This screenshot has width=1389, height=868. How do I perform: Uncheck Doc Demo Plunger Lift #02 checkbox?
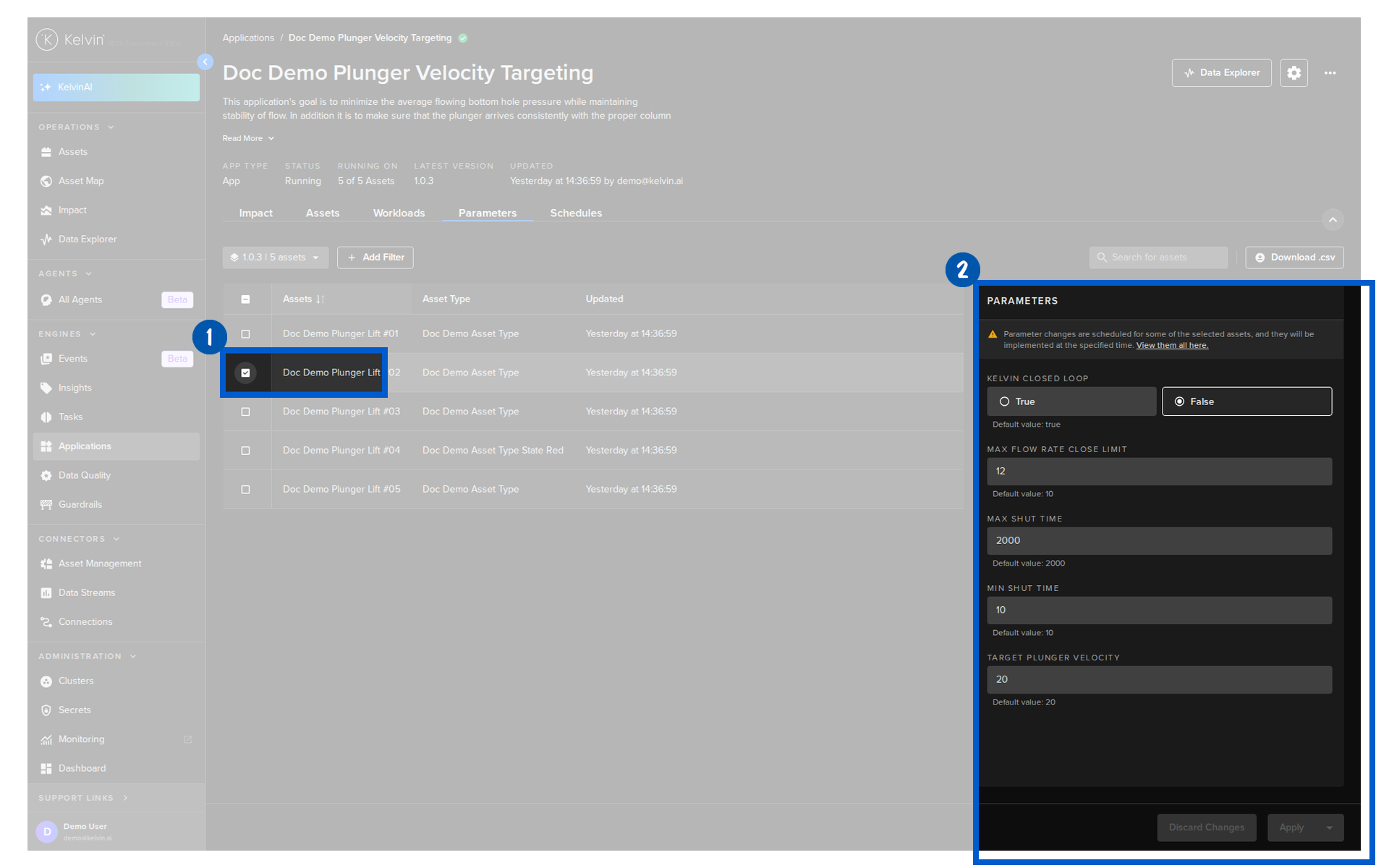coord(245,373)
